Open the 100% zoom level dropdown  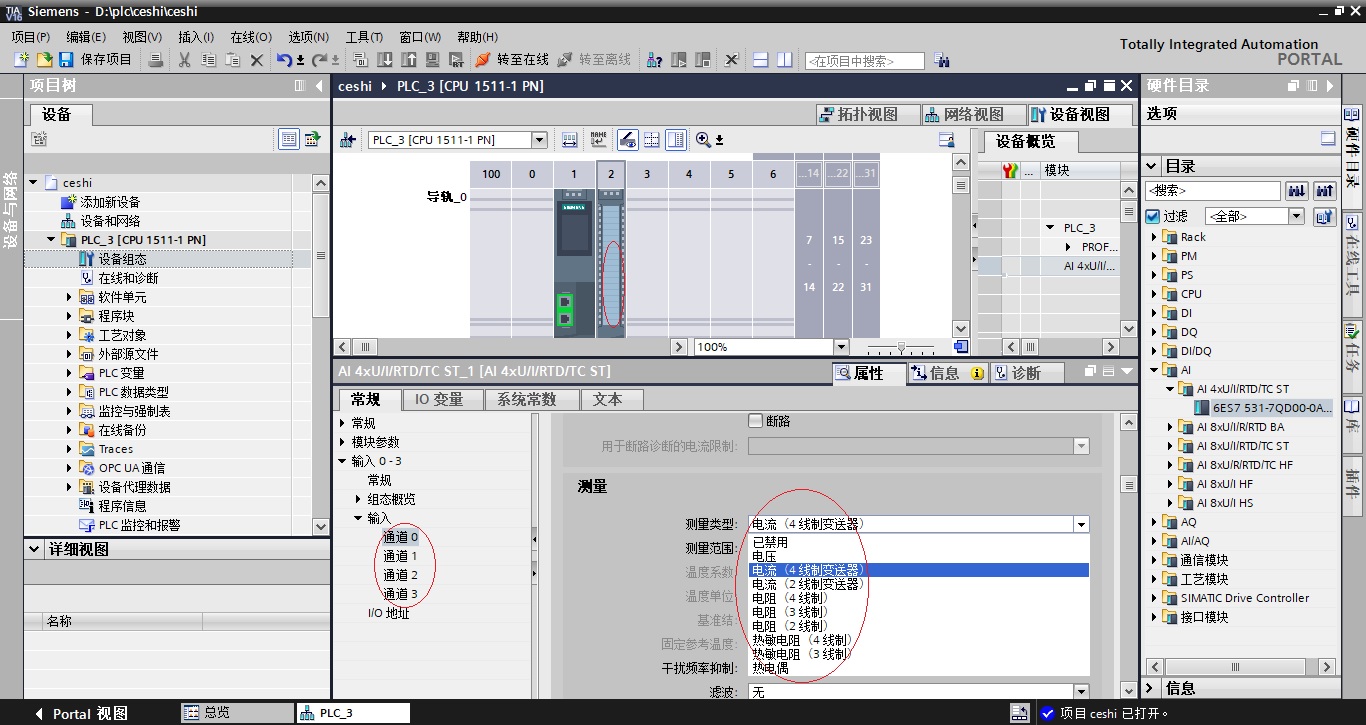tap(841, 347)
